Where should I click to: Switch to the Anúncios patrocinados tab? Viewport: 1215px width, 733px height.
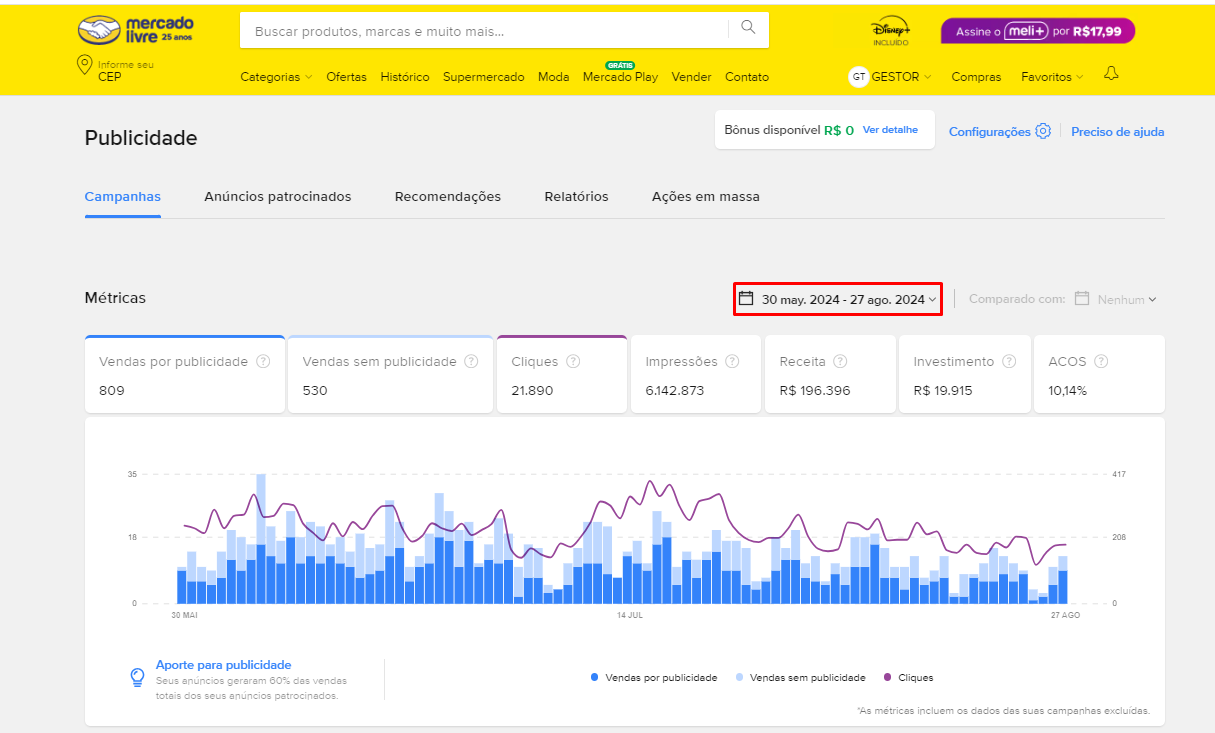[278, 197]
